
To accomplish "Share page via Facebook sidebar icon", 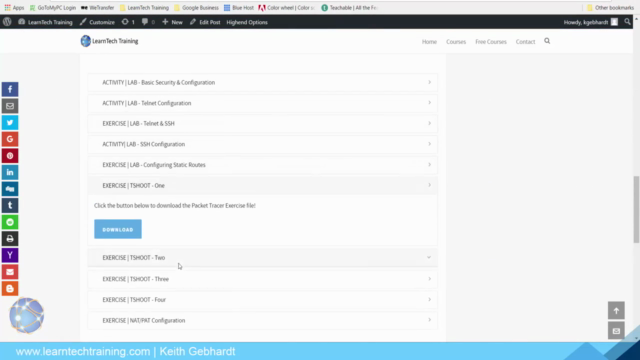I will [x=10, y=89].
